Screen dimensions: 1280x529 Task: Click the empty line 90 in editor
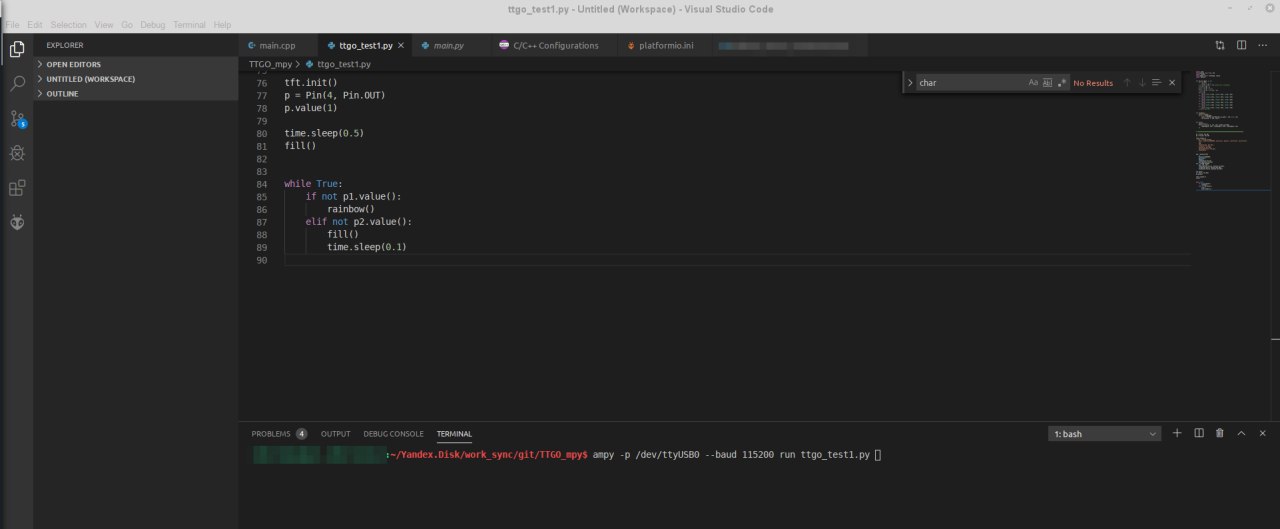[x=736, y=260]
